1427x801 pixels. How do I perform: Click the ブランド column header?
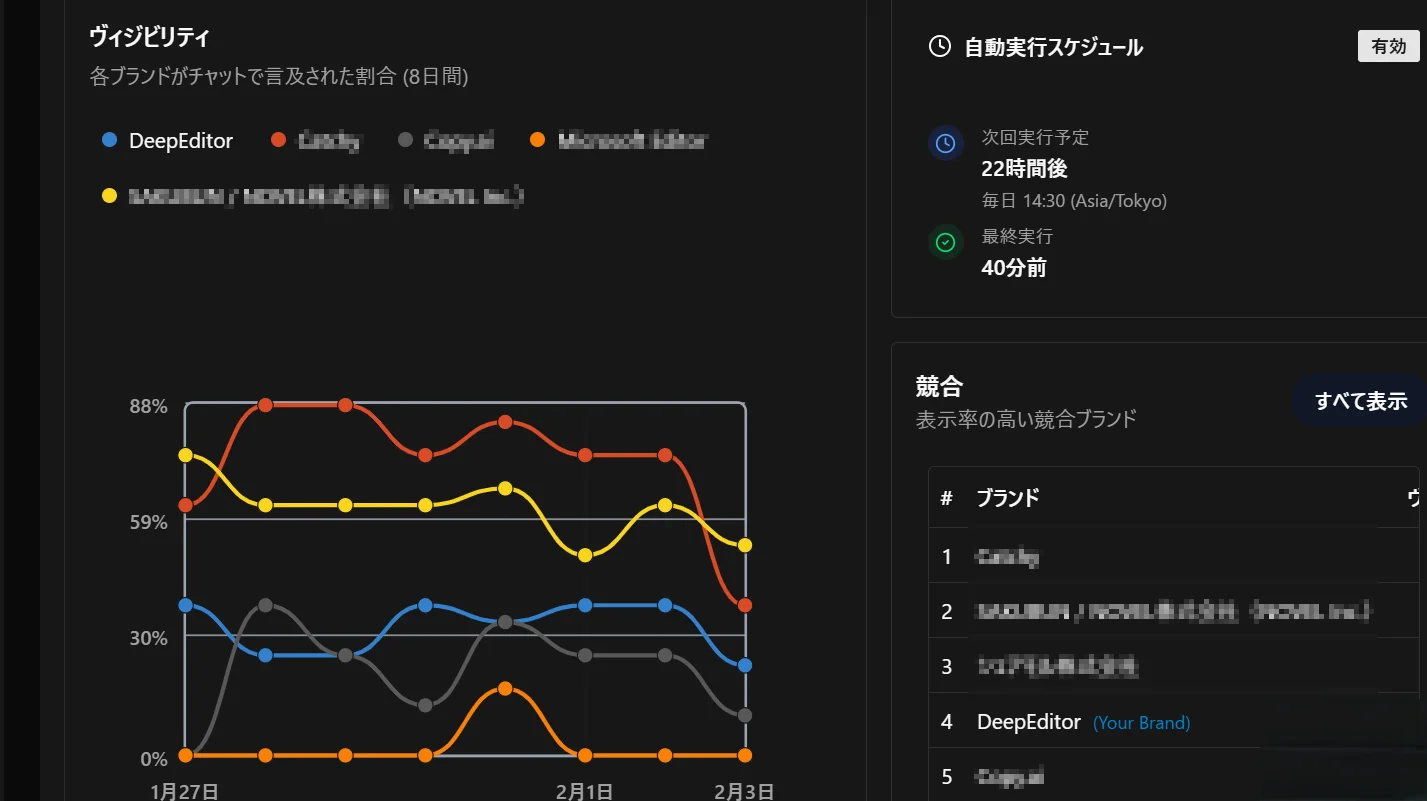pyautogui.click(x=1005, y=498)
